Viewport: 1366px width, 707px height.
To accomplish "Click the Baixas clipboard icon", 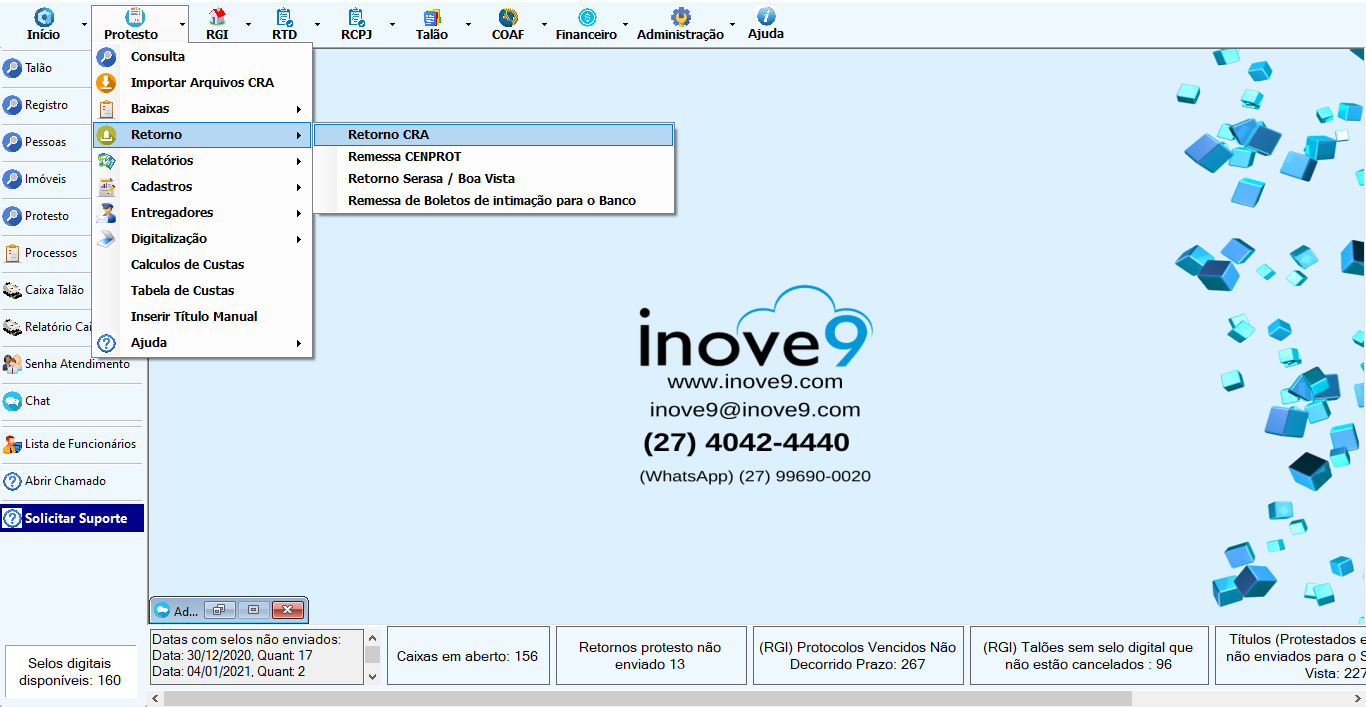I will (x=107, y=109).
